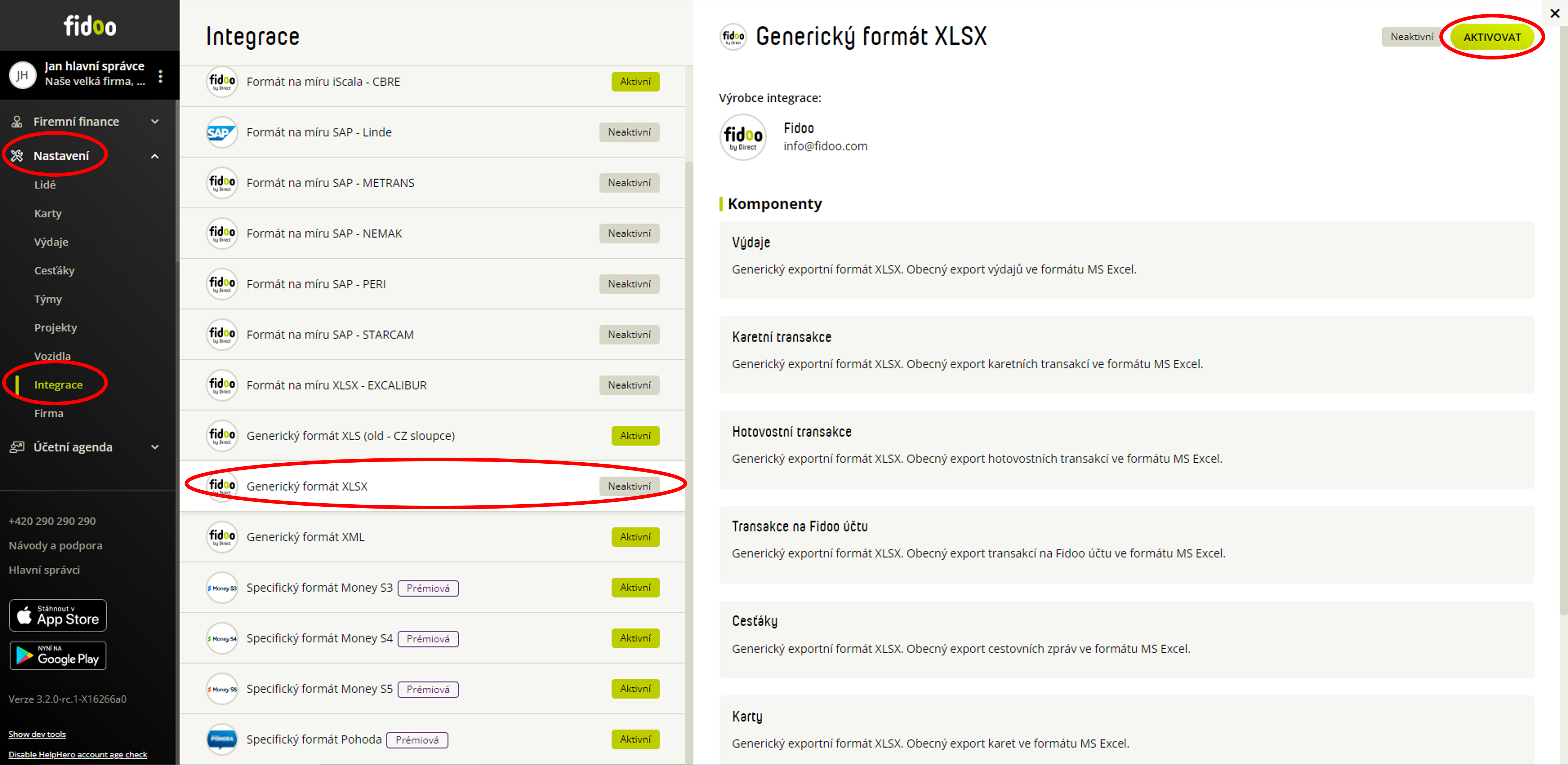Click phone number +420 290 290 290
This screenshot has height=765, width=1568.
(52, 521)
